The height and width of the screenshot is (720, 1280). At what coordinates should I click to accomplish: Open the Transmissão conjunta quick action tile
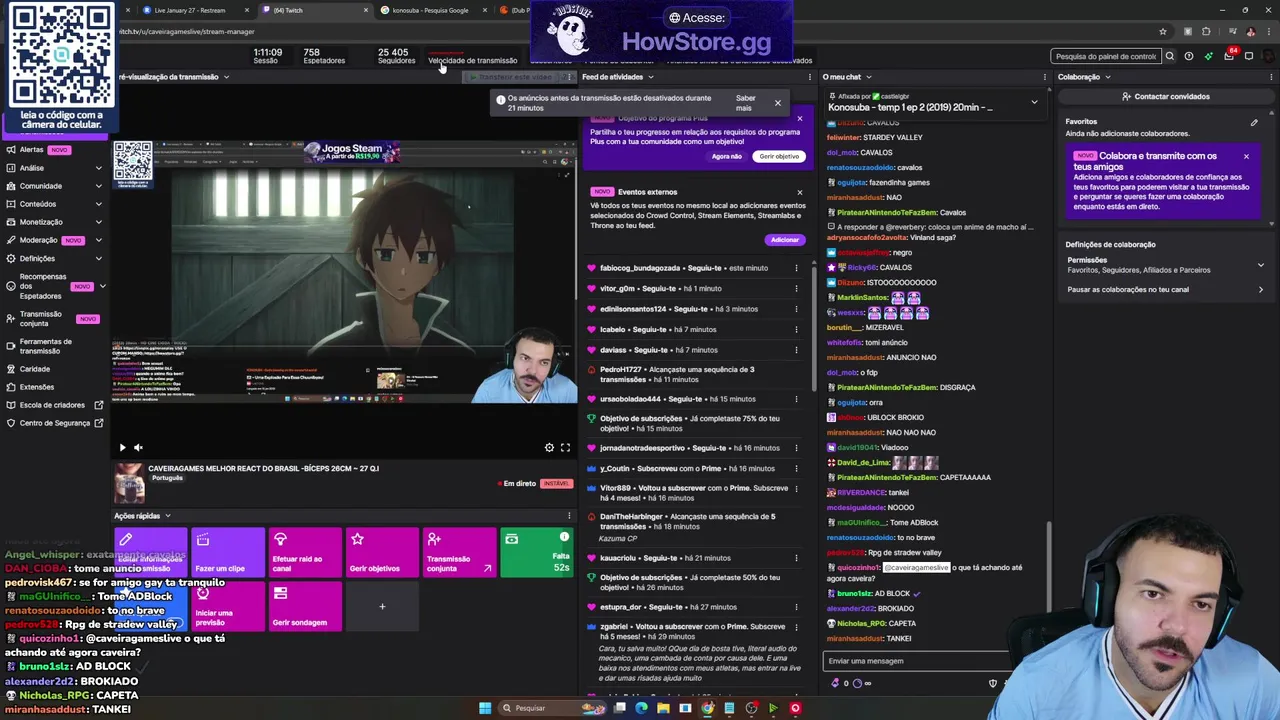pos(459,552)
